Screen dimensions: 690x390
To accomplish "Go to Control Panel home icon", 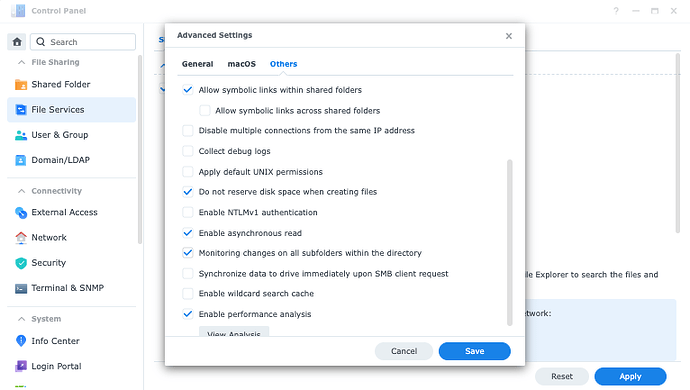I will [17, 42].
